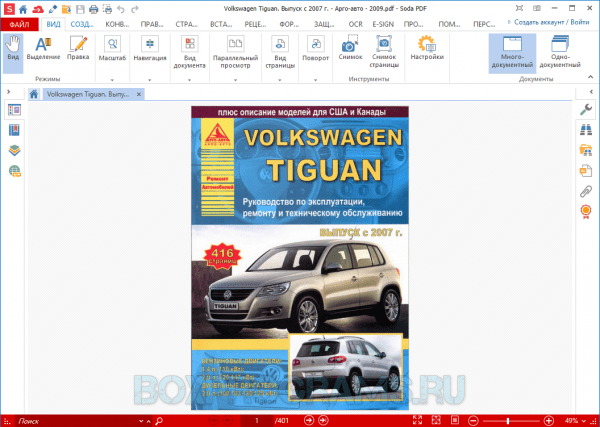Expand the left sidebar chevron
The height and width of the screenshot is (427, 600).
click(9, 92)
